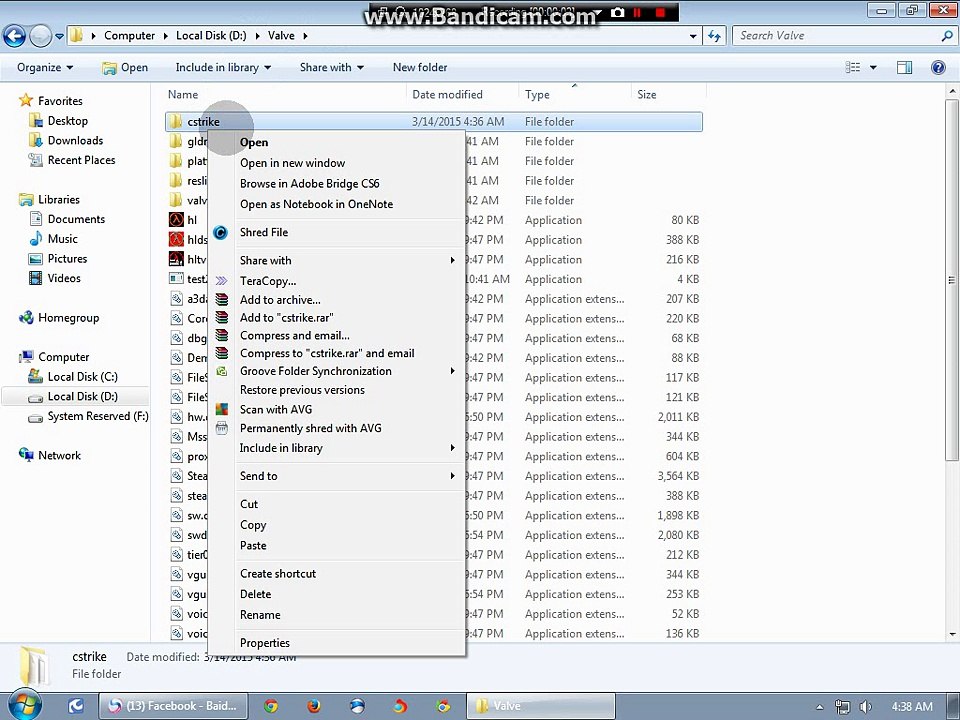
Task: Click the Back navigation arrow
Action: click(15, 36)
